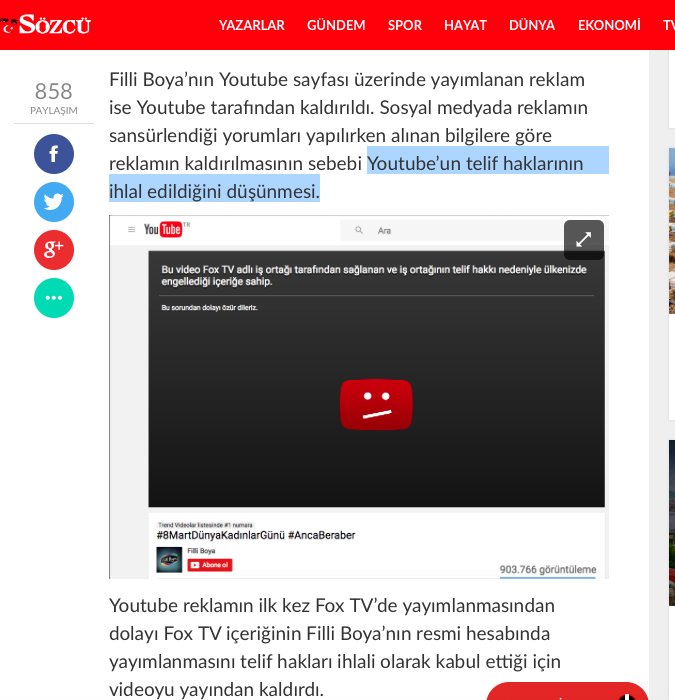Image resolution: width=675 pixels, height=700 pixels.
Task: Expand the YouTube screenshot image fullscreen
Action: click(583, 240)
